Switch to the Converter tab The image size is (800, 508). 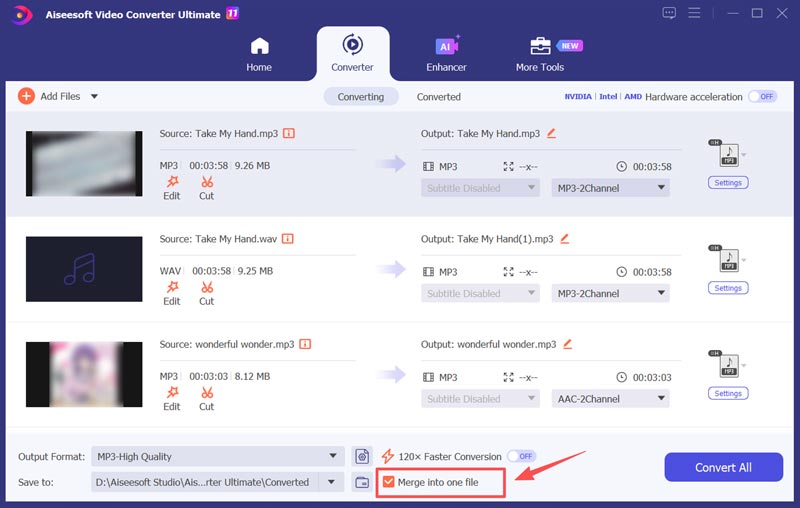(x=352, y=54)
